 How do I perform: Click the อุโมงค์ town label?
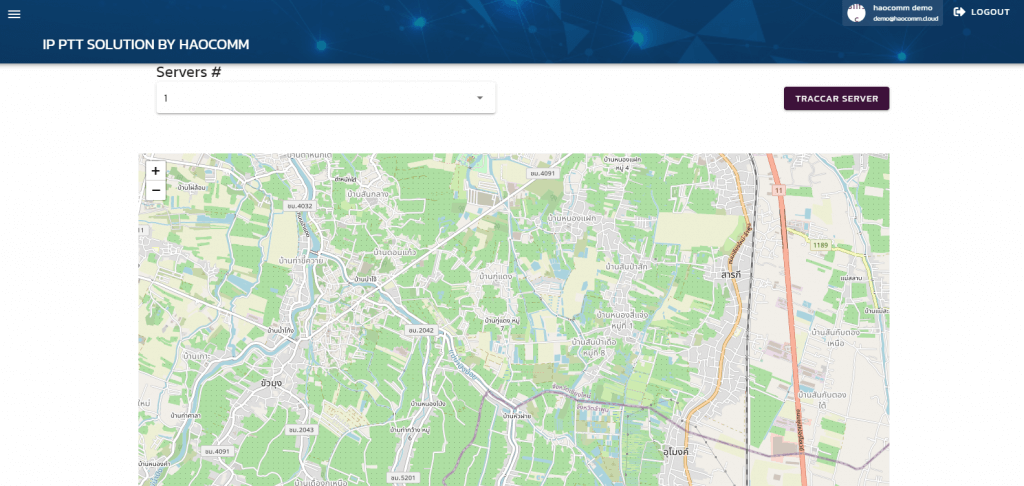point(676,451)
